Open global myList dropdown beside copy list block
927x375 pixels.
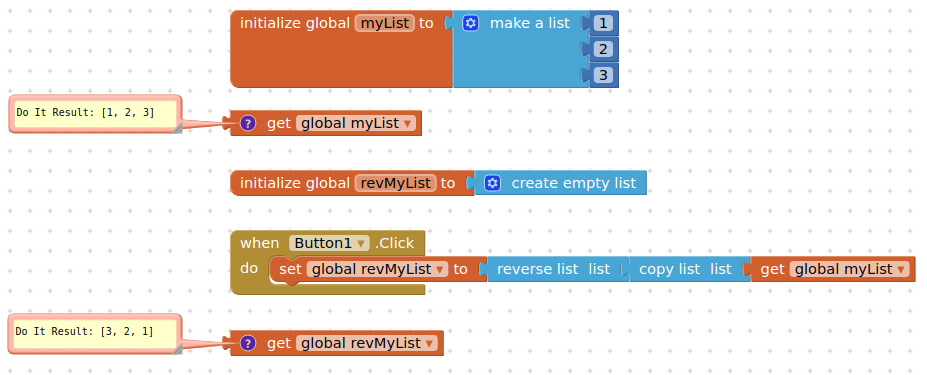849,269
